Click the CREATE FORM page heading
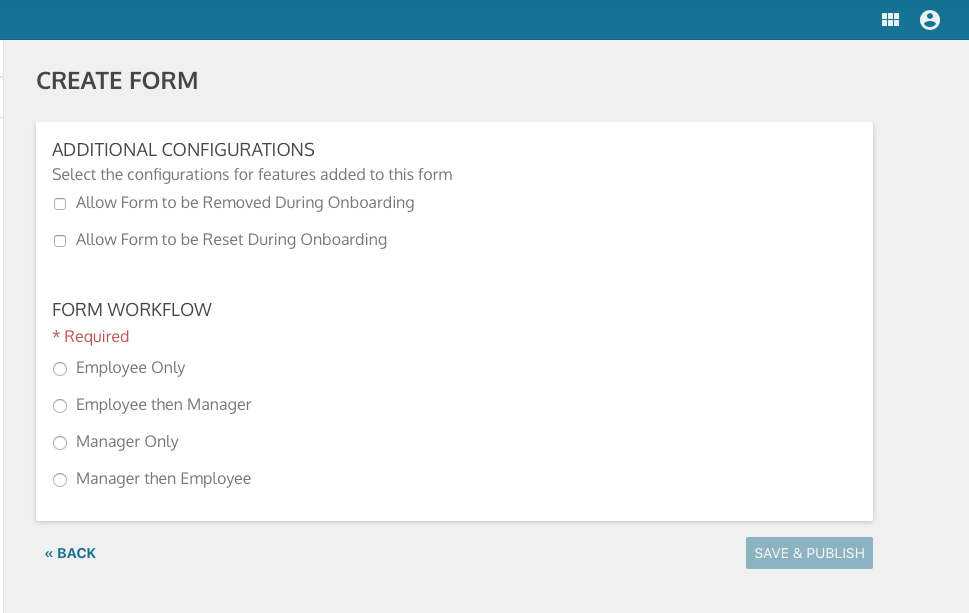The image size is (969, 613). [x=117, y=80]
